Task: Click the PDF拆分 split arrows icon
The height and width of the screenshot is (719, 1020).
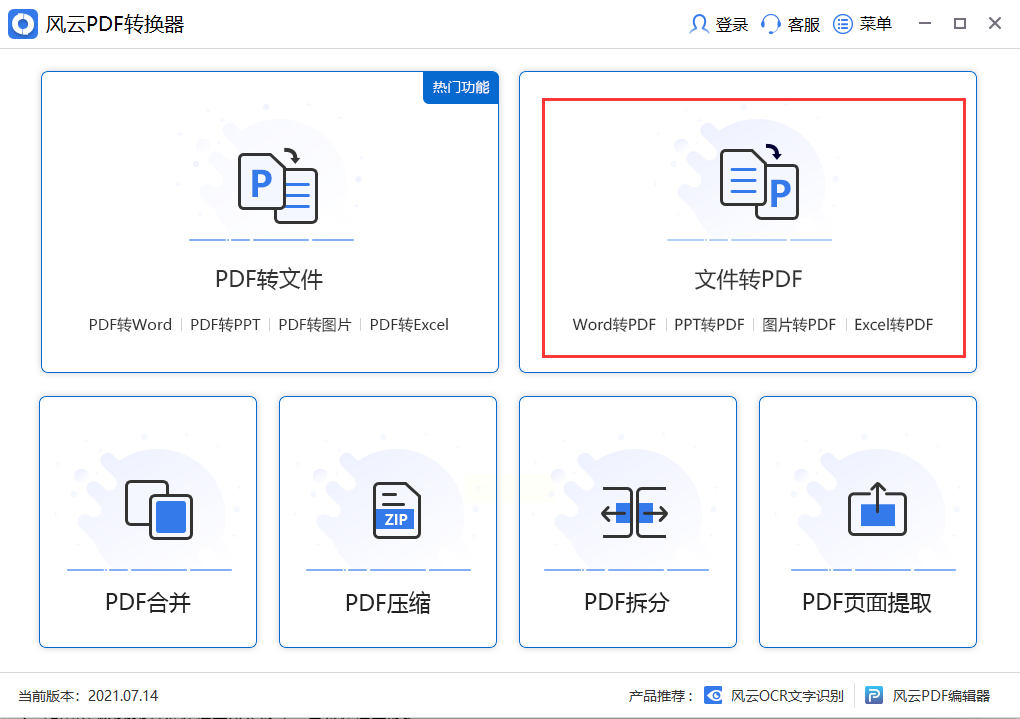Action: click(x=634, y=512)
